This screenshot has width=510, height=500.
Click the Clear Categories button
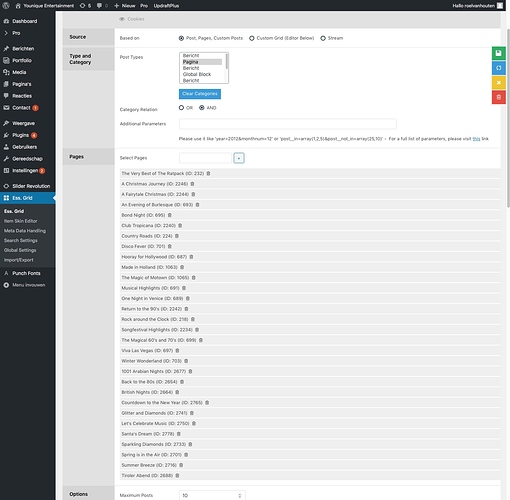(200, 94)
